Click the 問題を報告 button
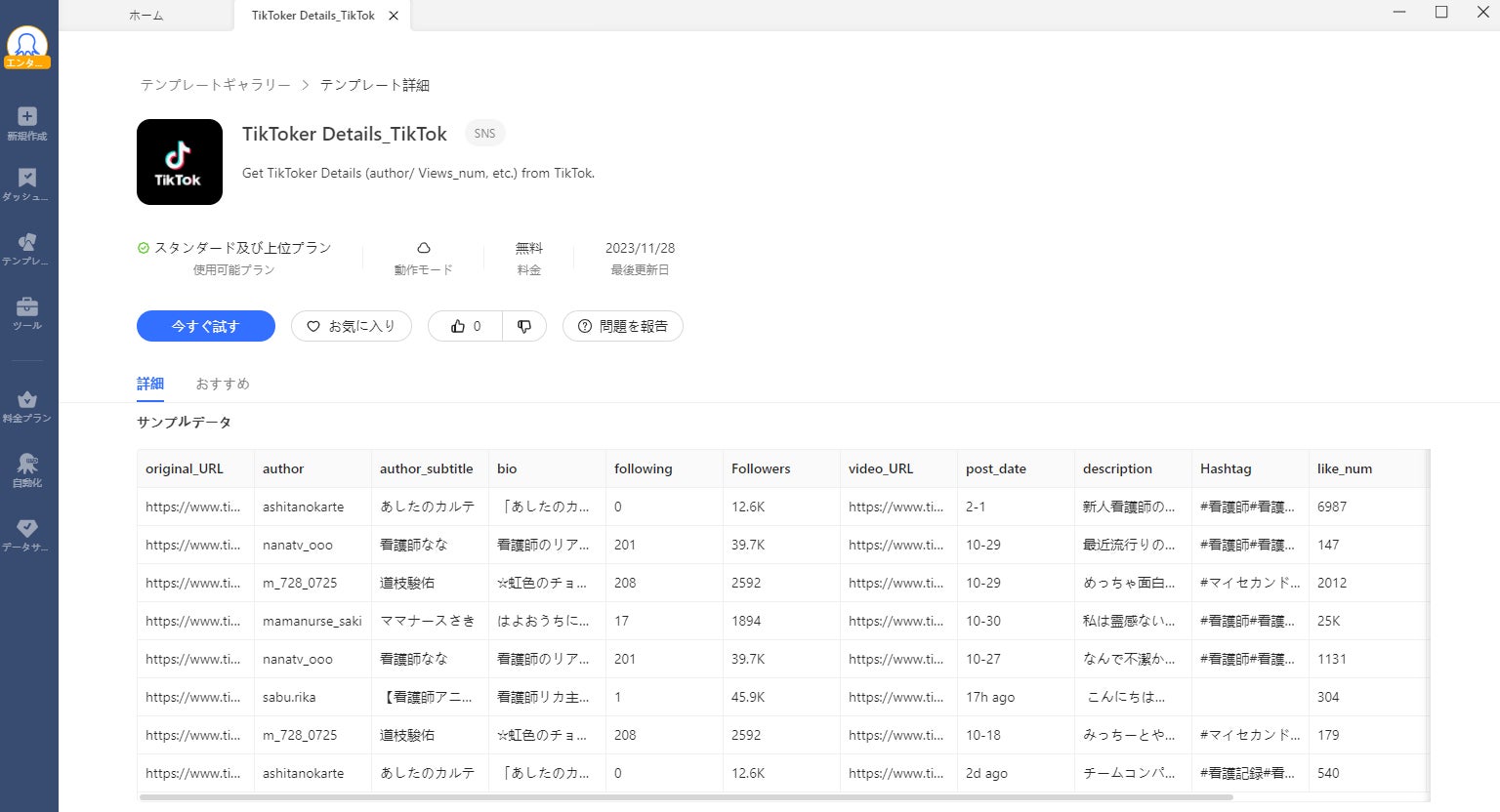Viewport: 1500px width, 812px height. (x=623, y=326)
